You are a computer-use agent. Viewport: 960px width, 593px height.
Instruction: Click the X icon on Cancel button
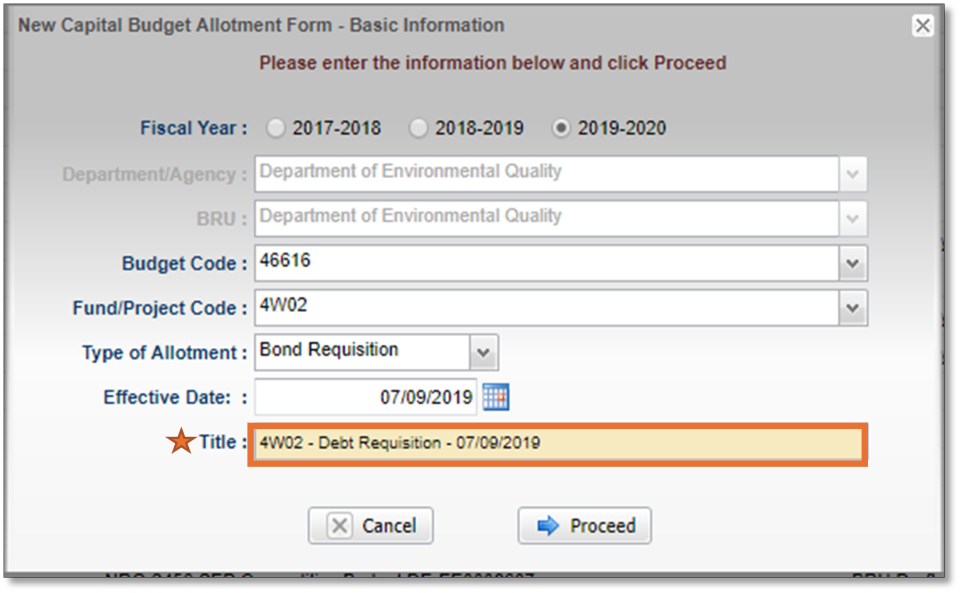(340, 526)
